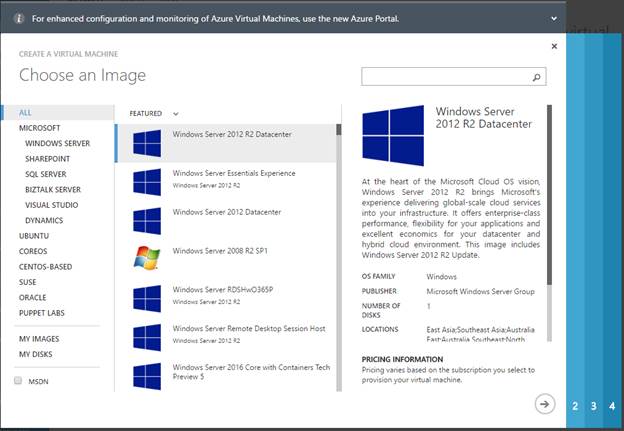This screenshot has width=624, height=431.
Task: Click the Windows Server 2012 Datacenter icon
Action: point(147,220)
